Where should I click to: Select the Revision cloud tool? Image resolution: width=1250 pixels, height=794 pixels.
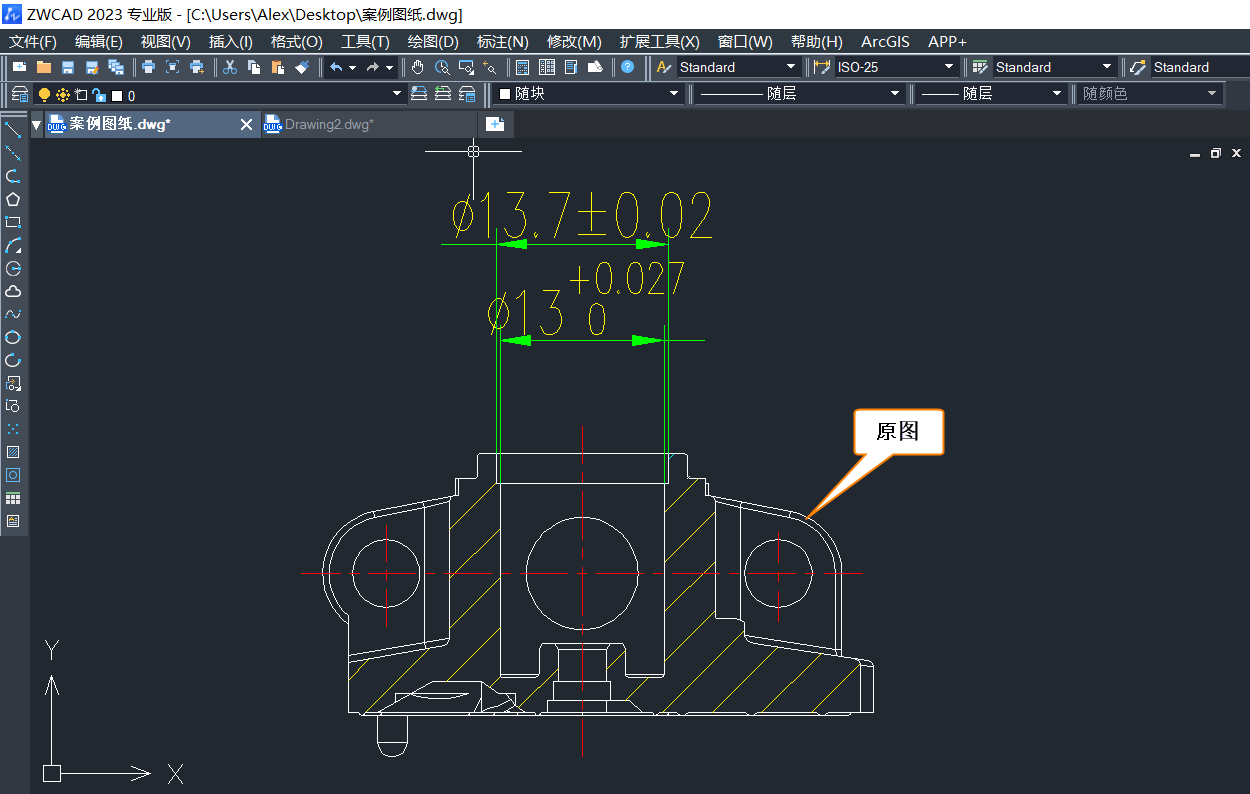[13, 291]
